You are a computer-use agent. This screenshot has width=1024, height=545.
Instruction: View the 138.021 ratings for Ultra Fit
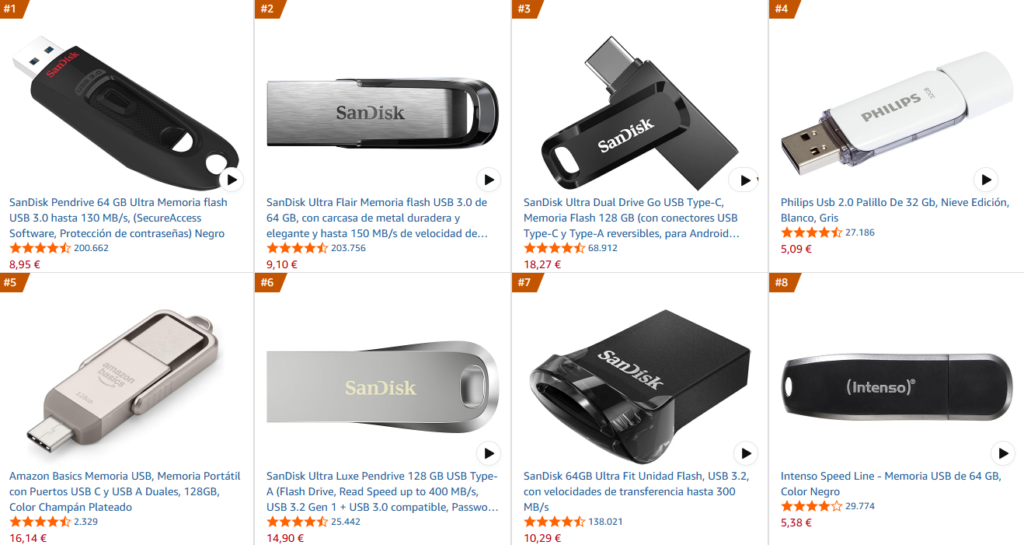(605, 522)
